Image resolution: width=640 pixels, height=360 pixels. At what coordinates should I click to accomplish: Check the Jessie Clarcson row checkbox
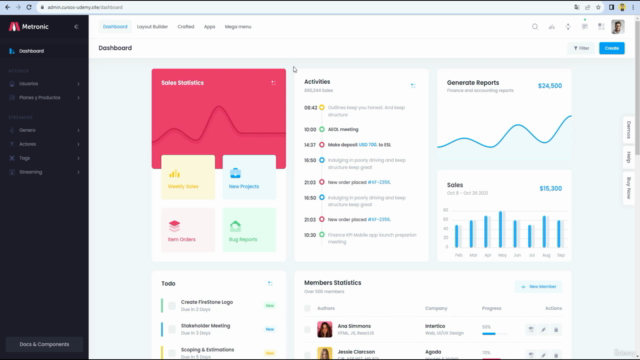click(307, 355)
